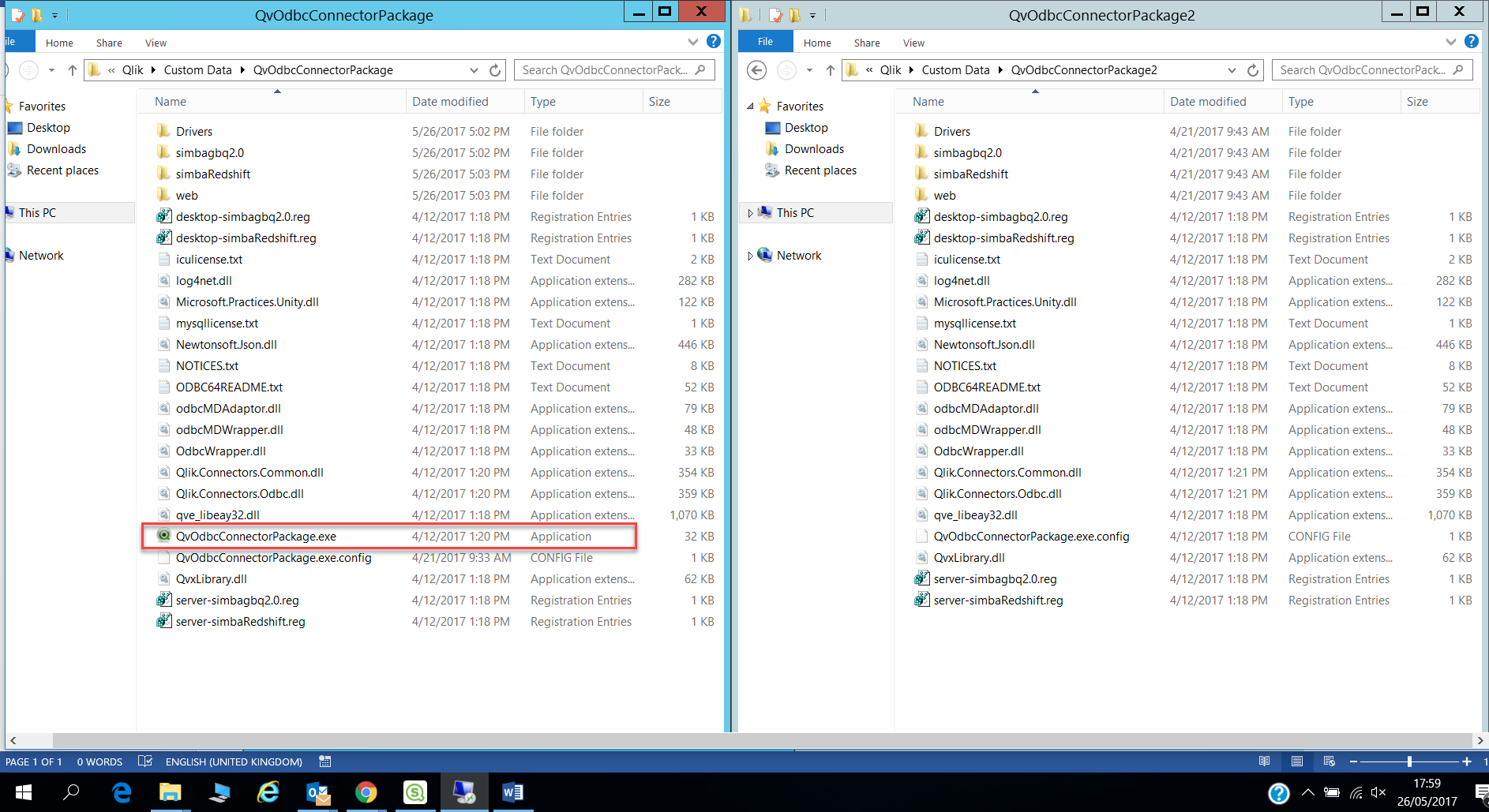Image resolution: width=1489 pixels, height=812 pixels.
Task: Open help icon in left window ribbon
Action: (714, 41)
